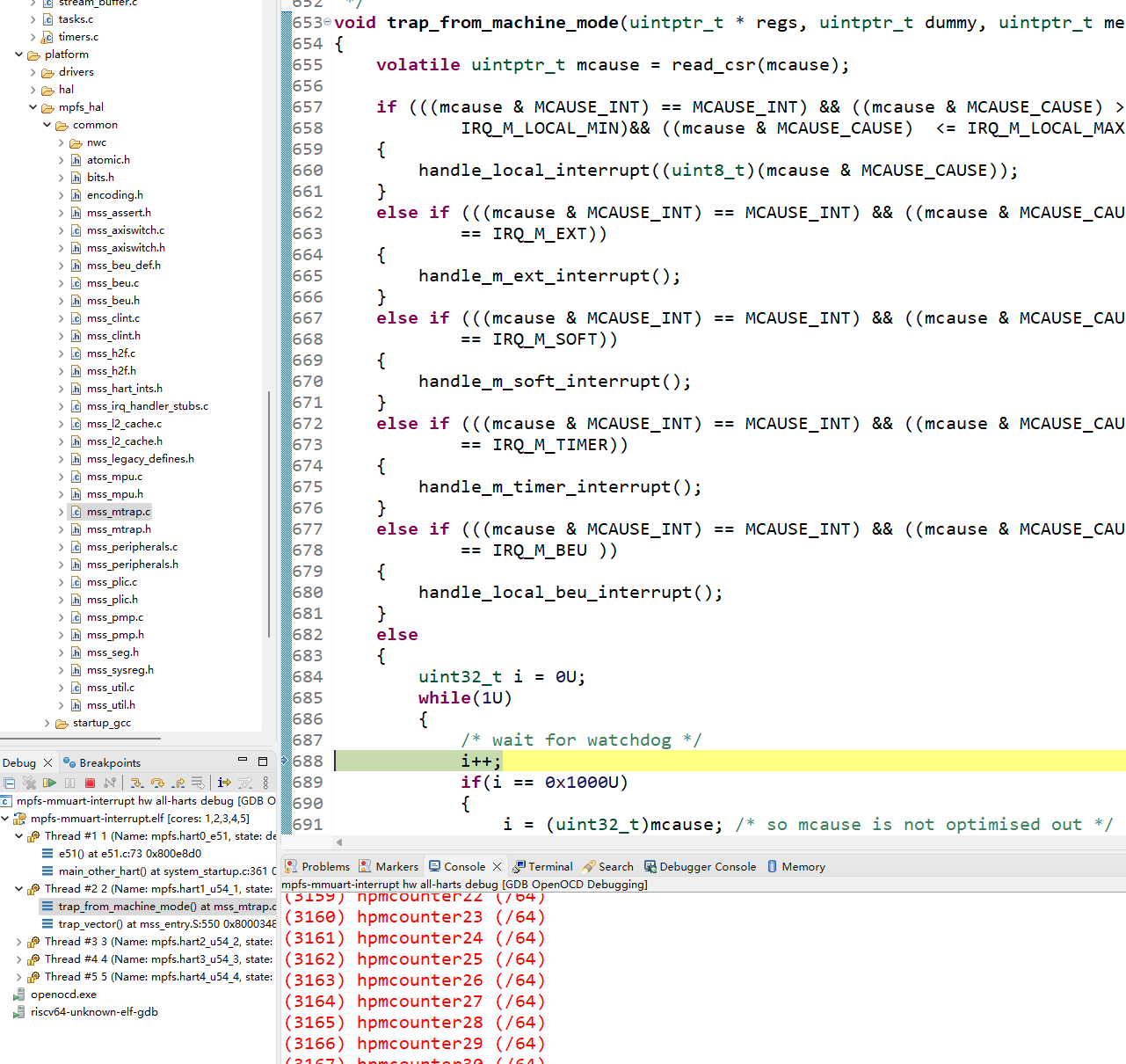
Task: Switch to Problems tab
Action: pyautogui.click(x=316, y=867)
